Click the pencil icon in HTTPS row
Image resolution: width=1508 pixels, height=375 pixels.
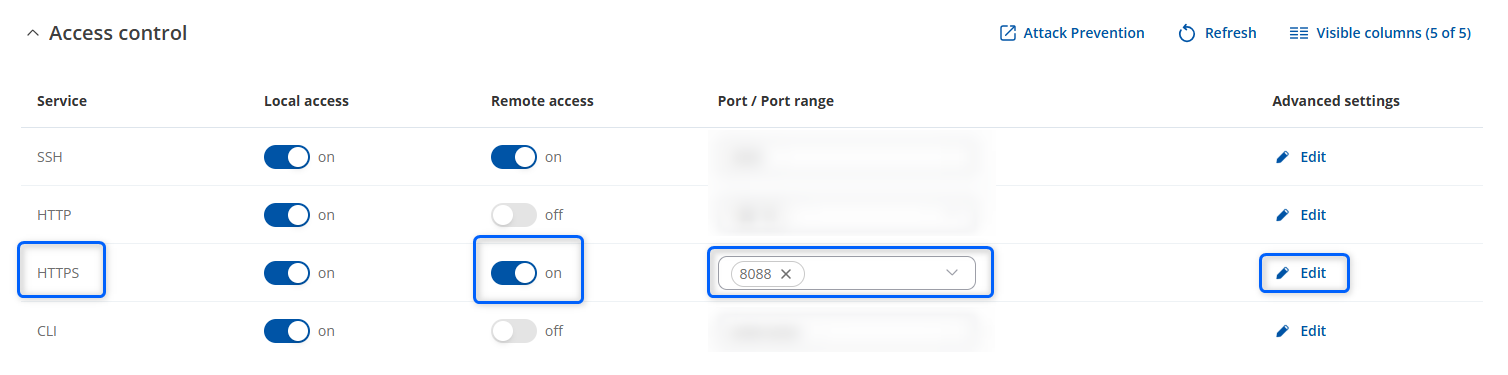click(1283, 273)
